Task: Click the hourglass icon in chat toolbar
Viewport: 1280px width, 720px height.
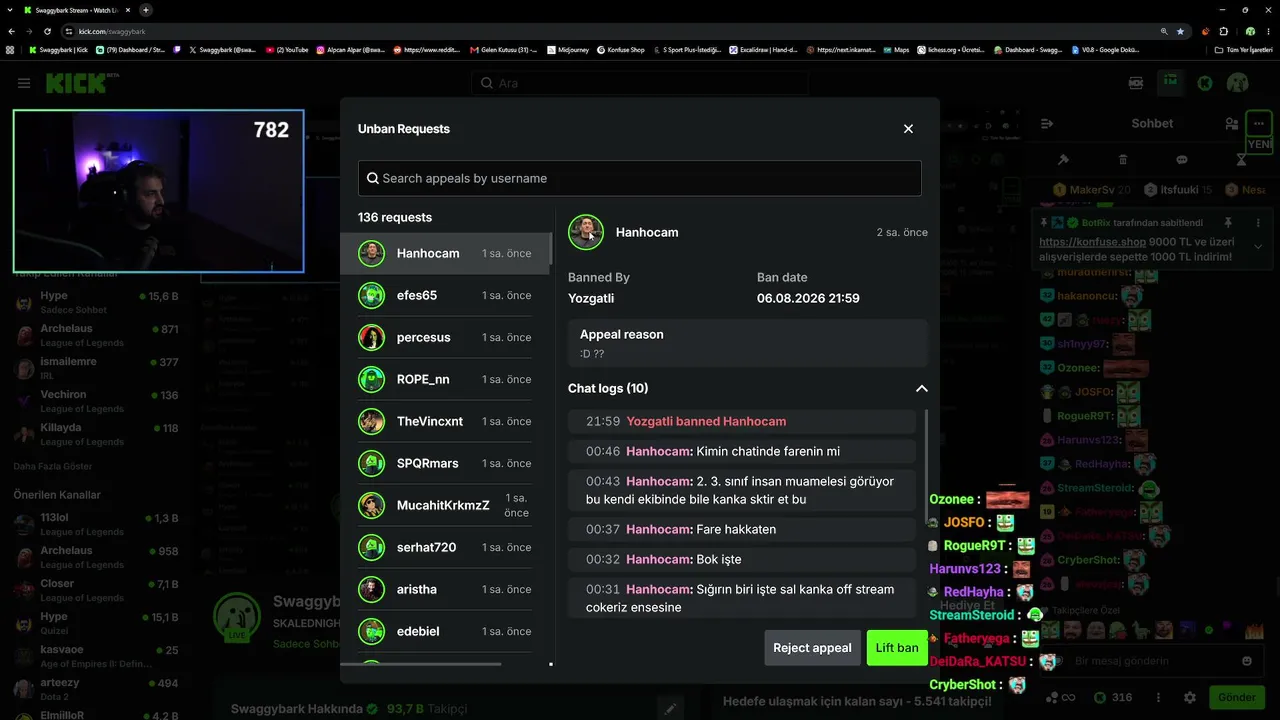Action: tap(1241, 160)
